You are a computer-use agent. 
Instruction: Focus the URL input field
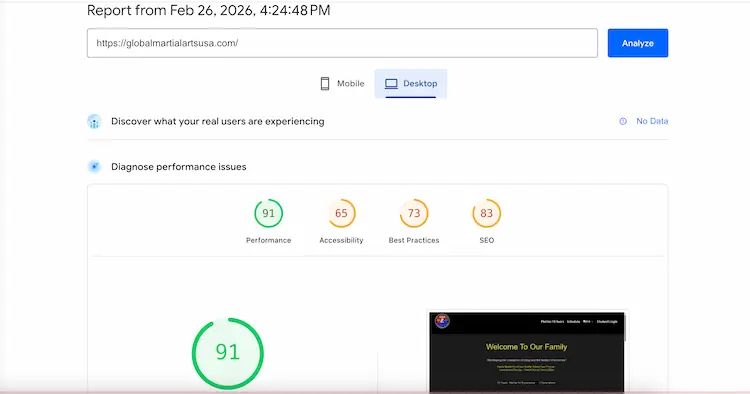(x=342, y=43)
